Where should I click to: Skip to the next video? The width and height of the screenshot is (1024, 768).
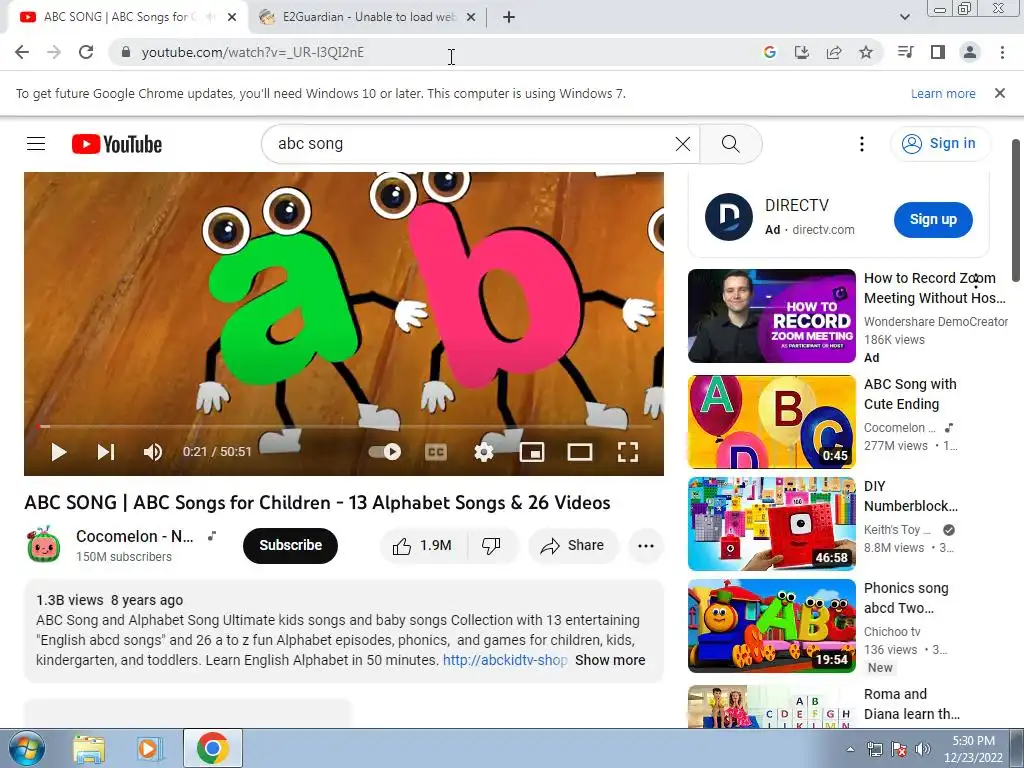pyautogui.click(x=106, y=452)
